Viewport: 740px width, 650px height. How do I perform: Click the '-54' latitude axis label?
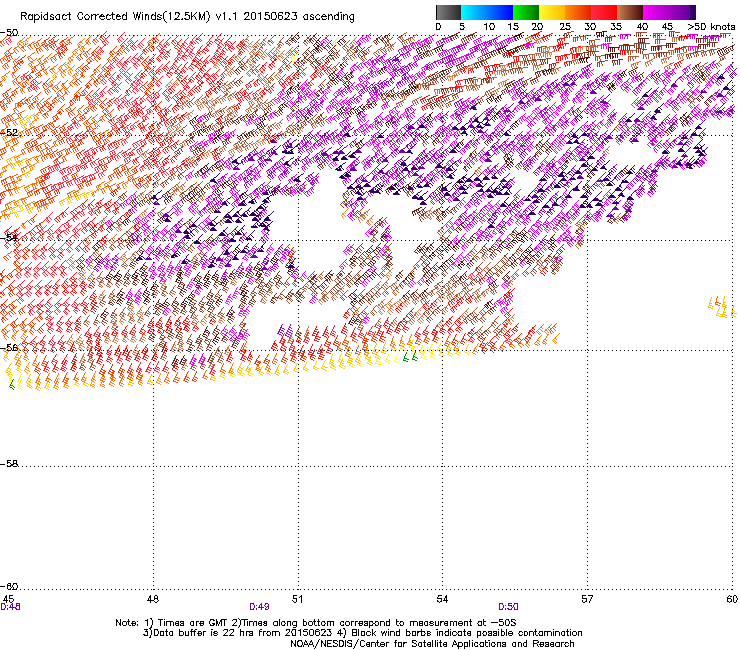click(9, 237)
